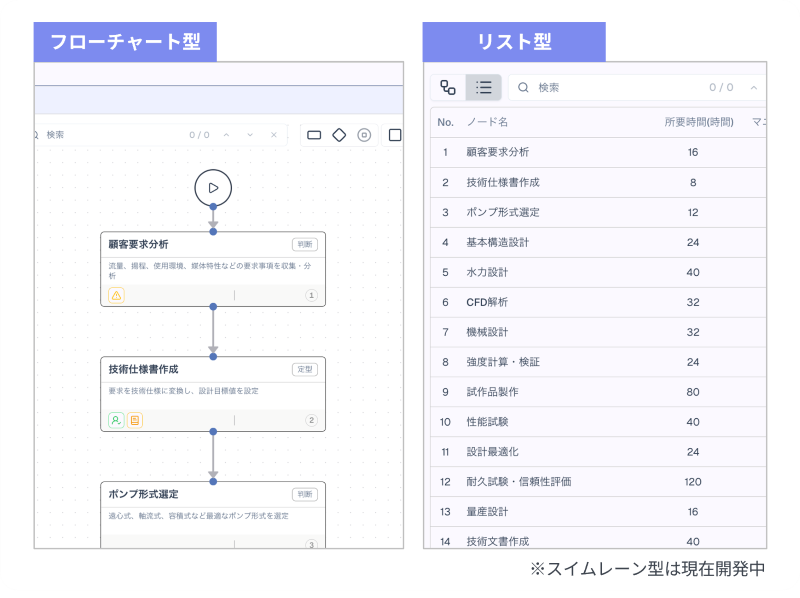
Task: Click green person icon on 技術仕様書作成 node
Action: (116, 420)
